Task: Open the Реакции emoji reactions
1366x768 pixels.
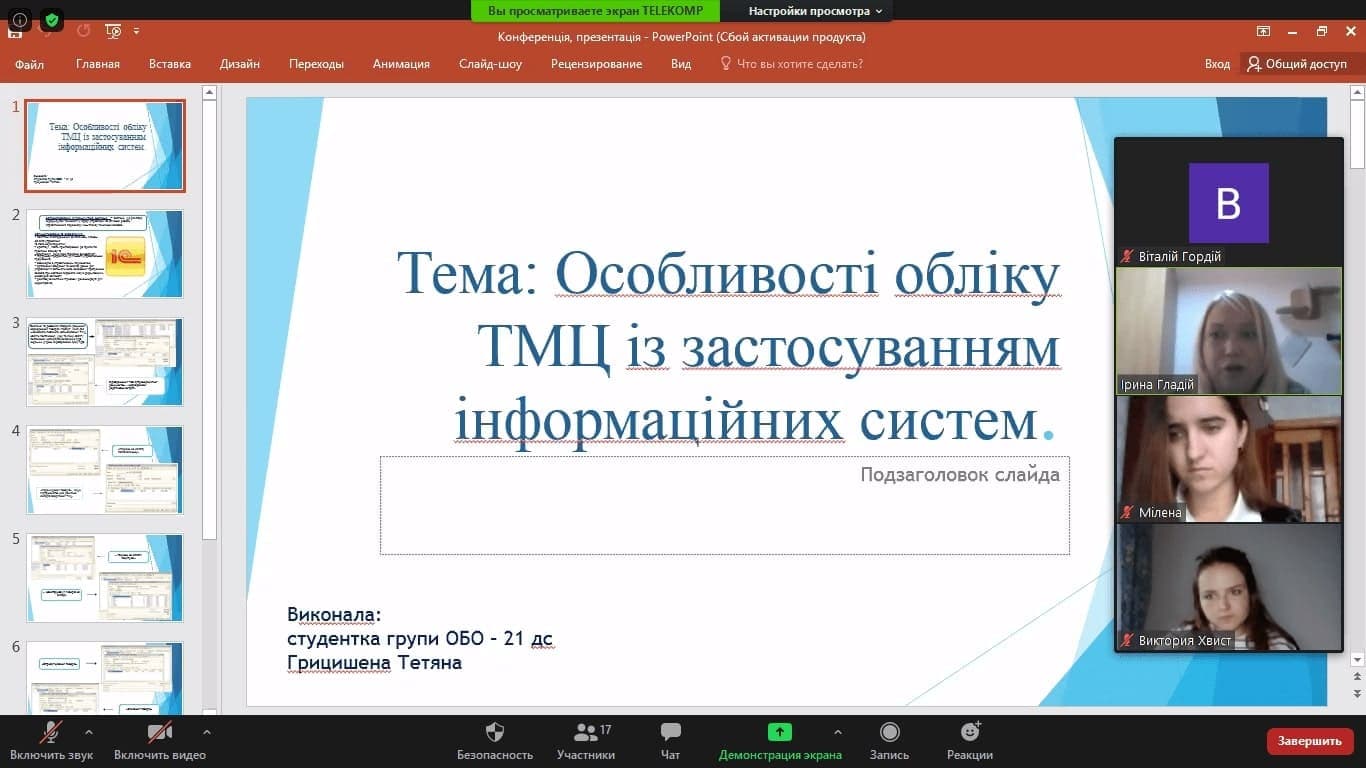Action: coord(969,733)
